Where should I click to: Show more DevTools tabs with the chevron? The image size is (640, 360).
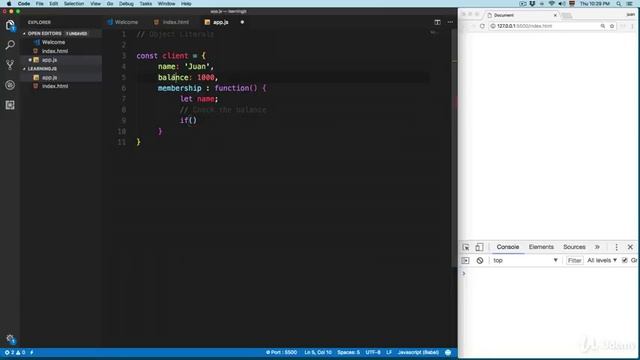coord(597,247)
